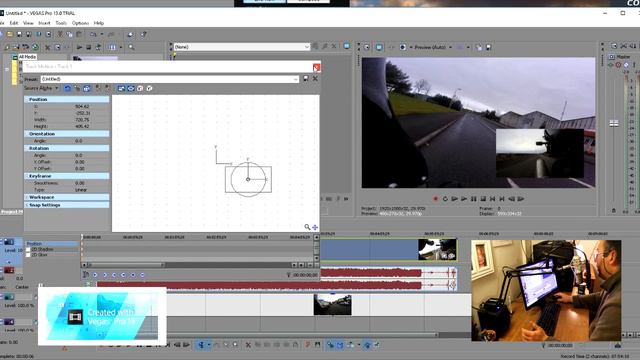Open the Options menu

click(x=80, y=23)
